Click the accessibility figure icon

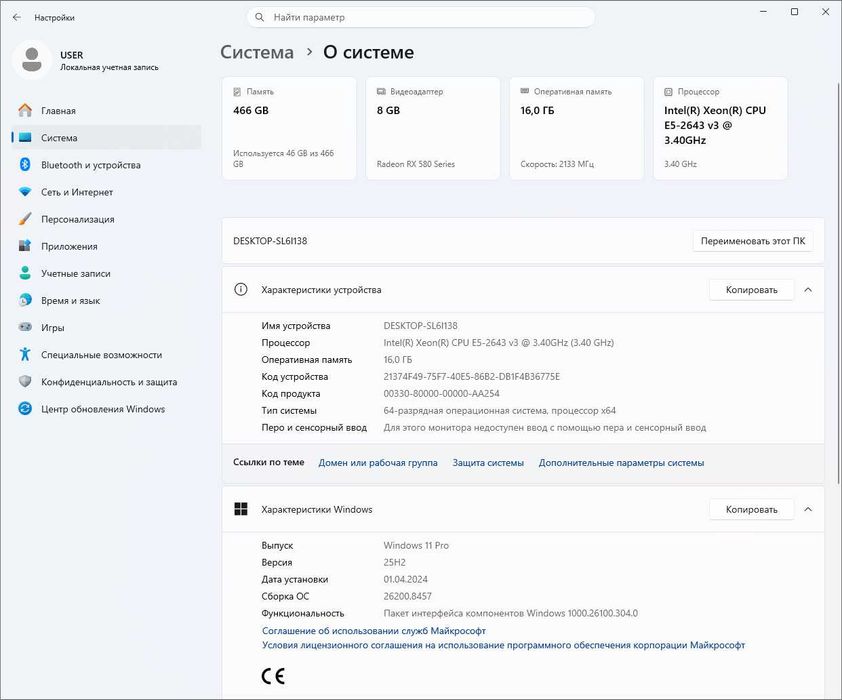[25, 354]
